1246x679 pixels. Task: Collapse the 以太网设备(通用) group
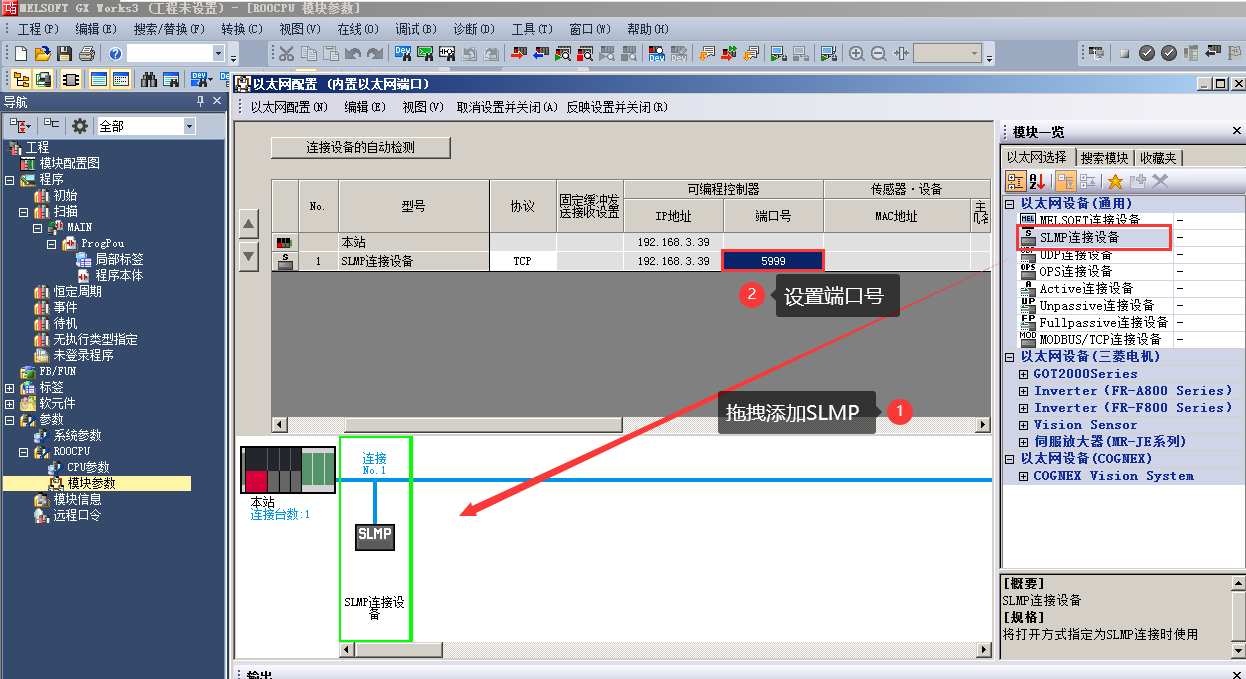[1009, 204]
